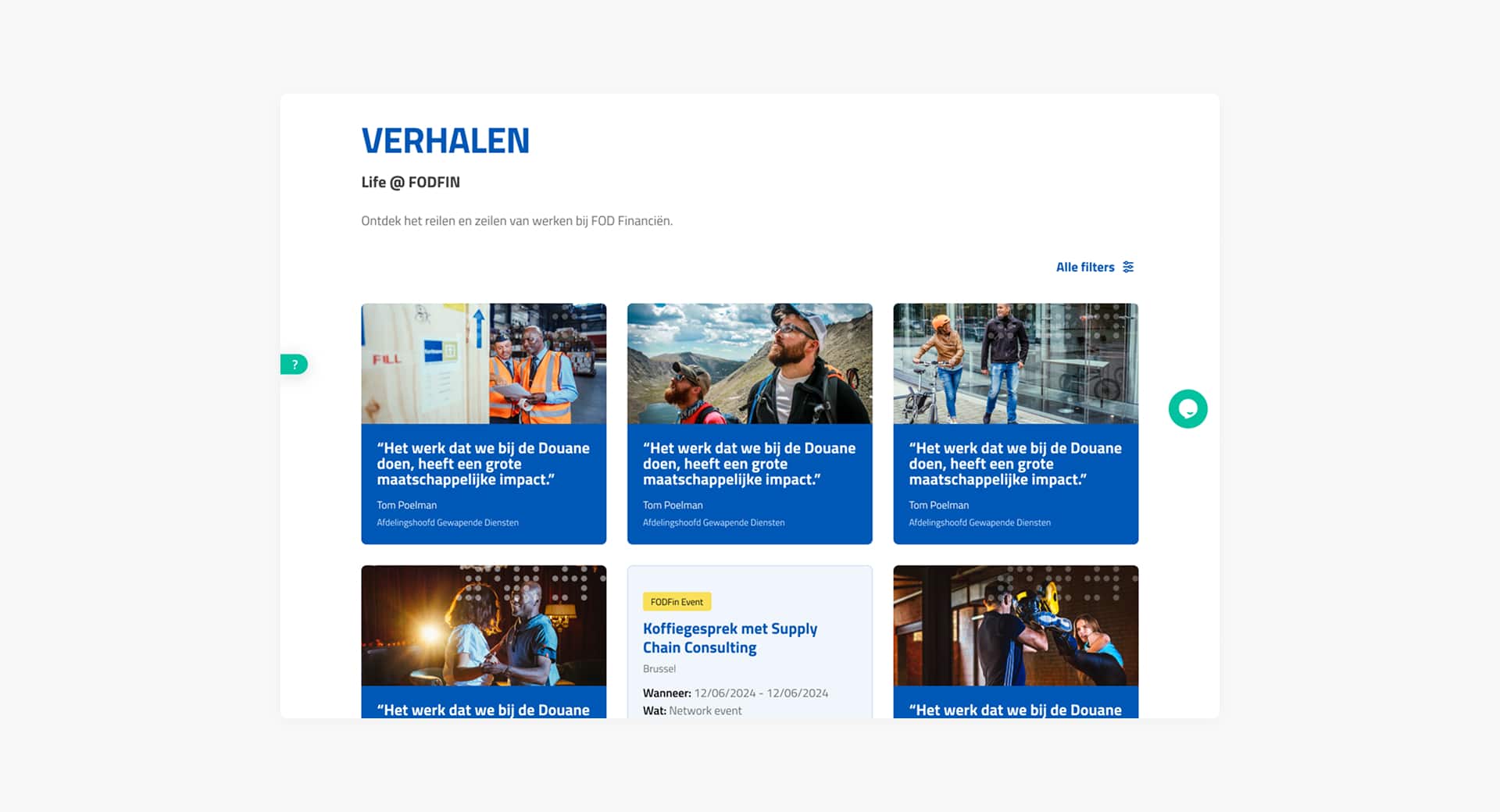Viewport: 1500px width, 812px height.
Task: Open the warehouse workers story thumbnail
Action: pyautogui.click(x=484, y=364)
